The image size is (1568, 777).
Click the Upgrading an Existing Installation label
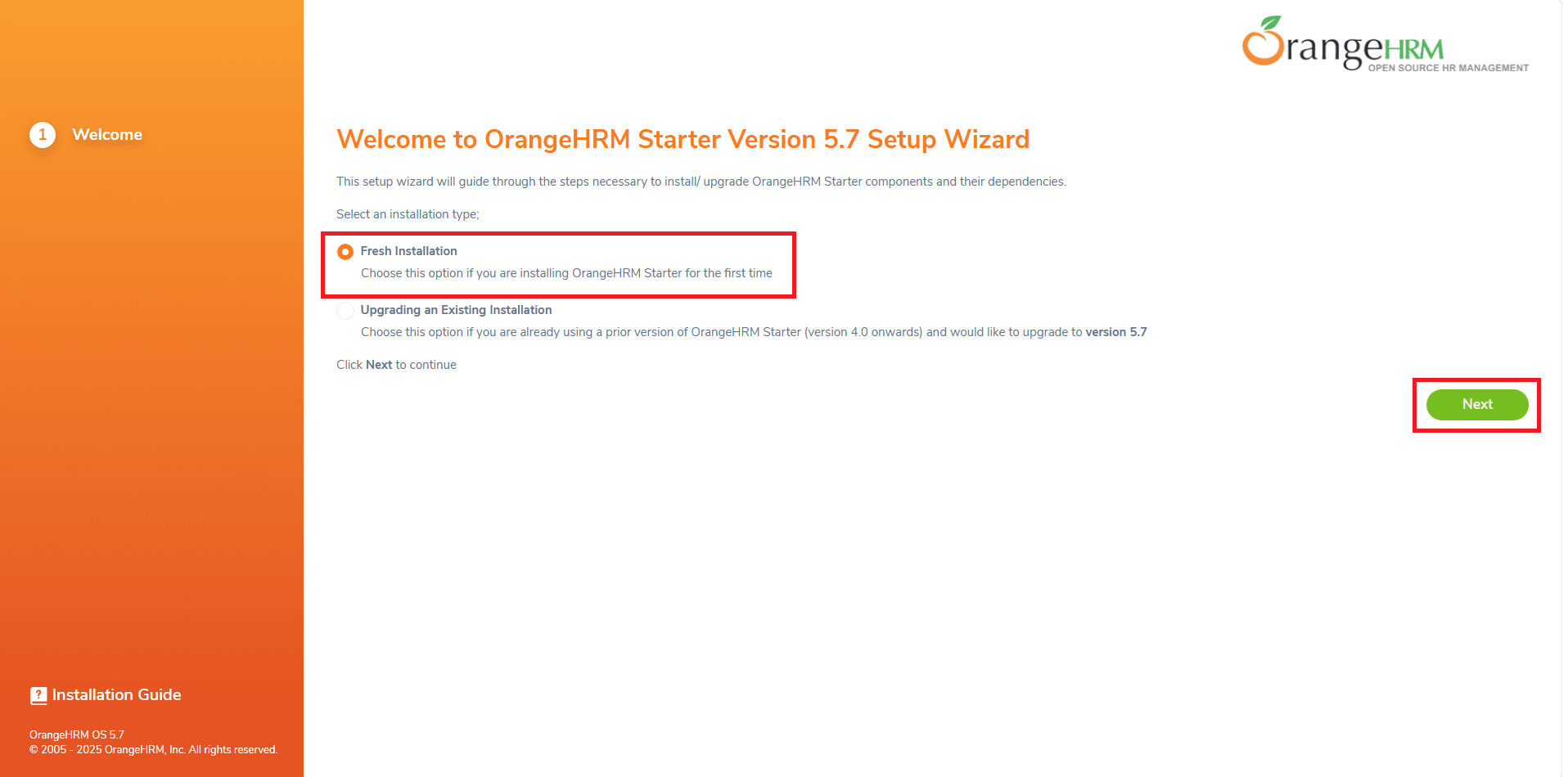[x=456, y=310]
